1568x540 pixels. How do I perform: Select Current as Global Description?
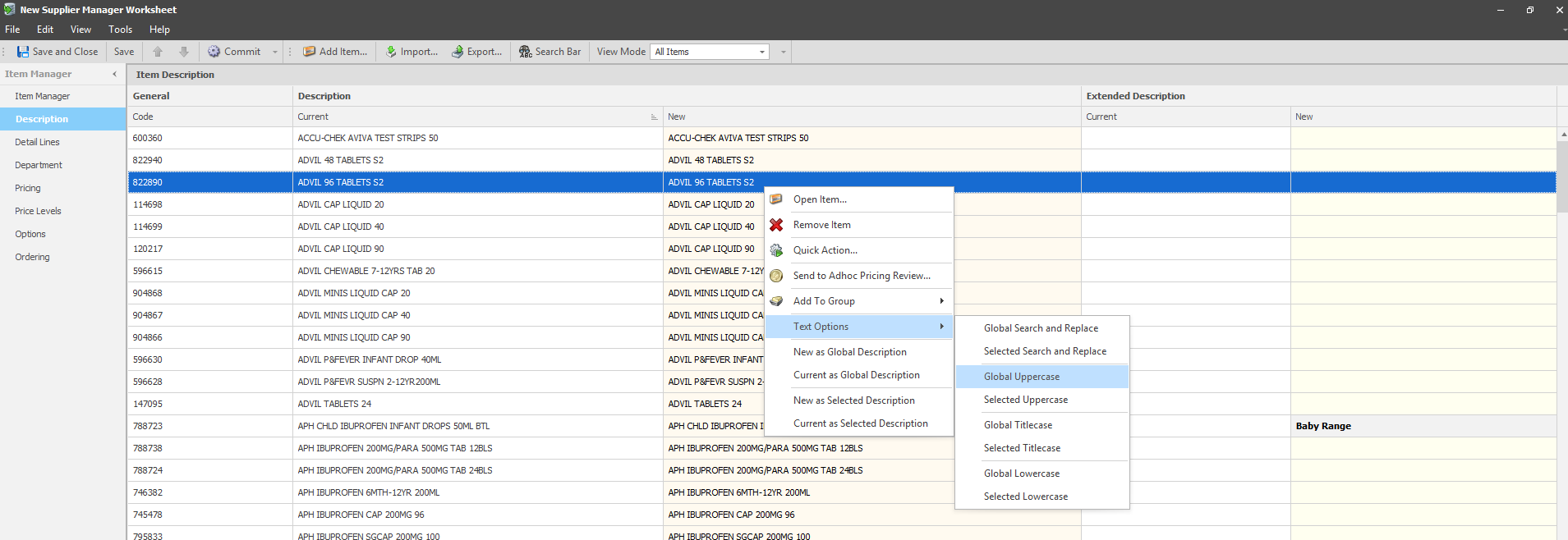pos(859,375)
